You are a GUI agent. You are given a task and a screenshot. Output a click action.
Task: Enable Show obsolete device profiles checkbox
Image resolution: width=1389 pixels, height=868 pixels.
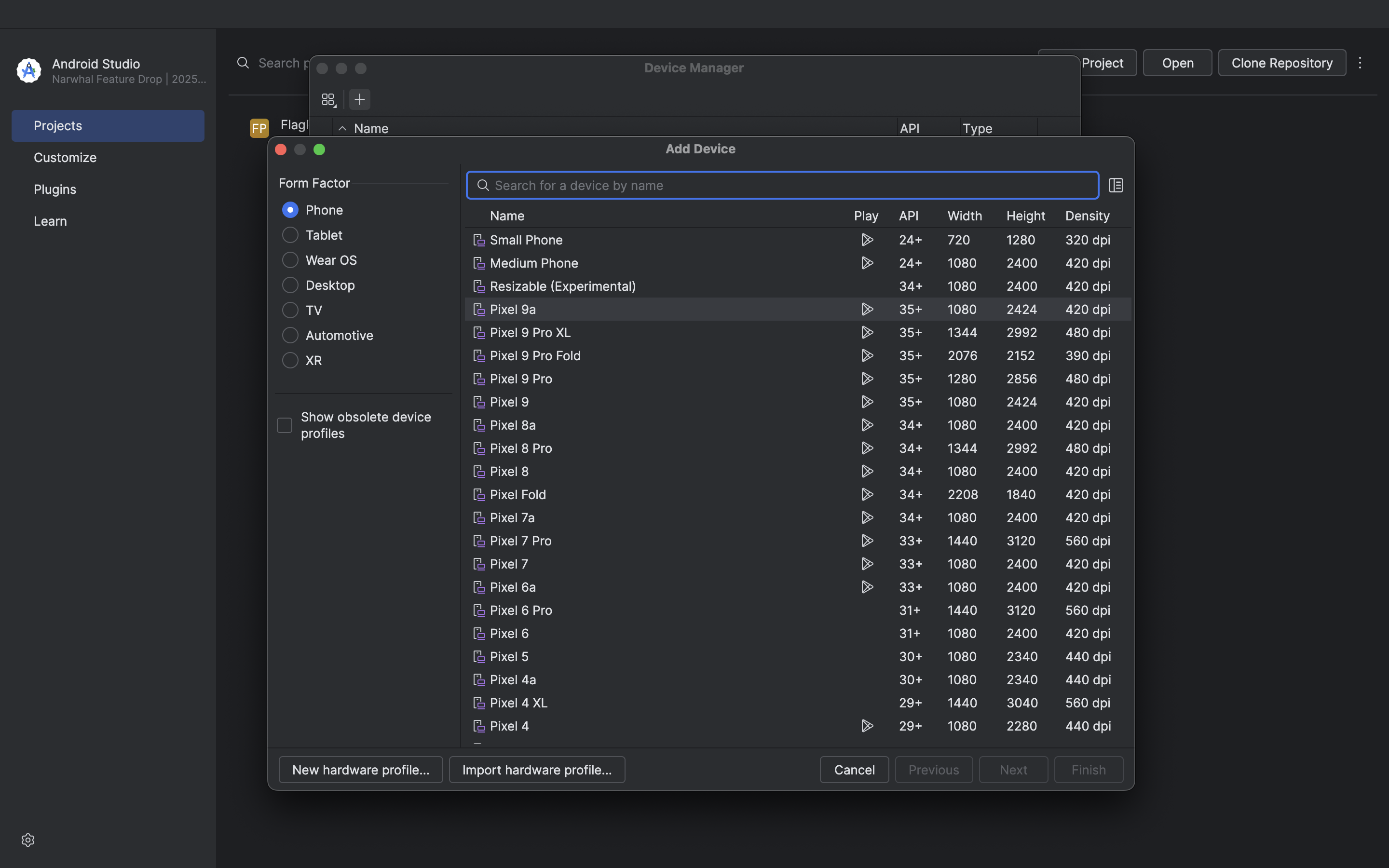tap(285, 425)
